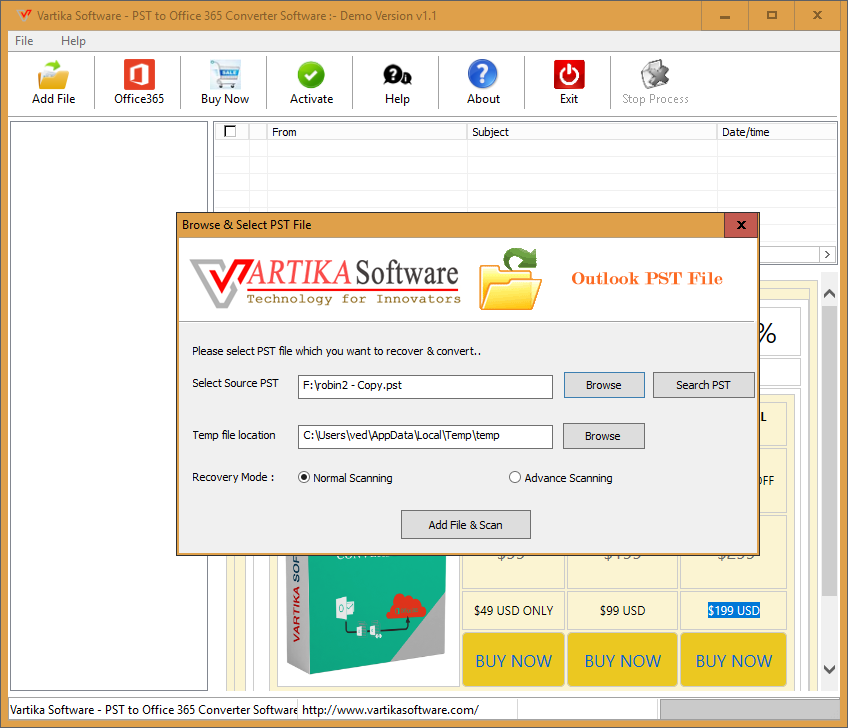Click BUY NOW under $199 USD

[x=733, y=660]
